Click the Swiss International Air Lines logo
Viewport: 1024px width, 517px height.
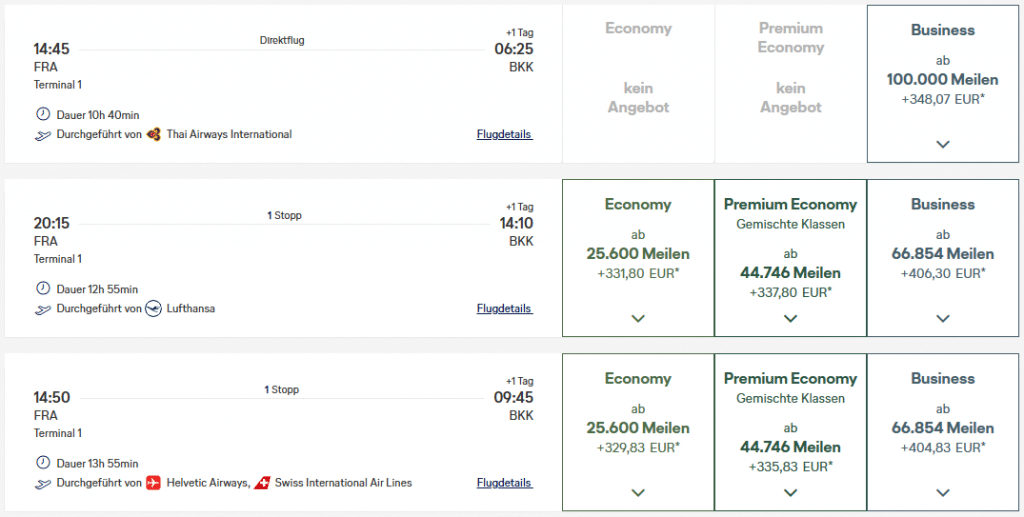tap(264, 483)
